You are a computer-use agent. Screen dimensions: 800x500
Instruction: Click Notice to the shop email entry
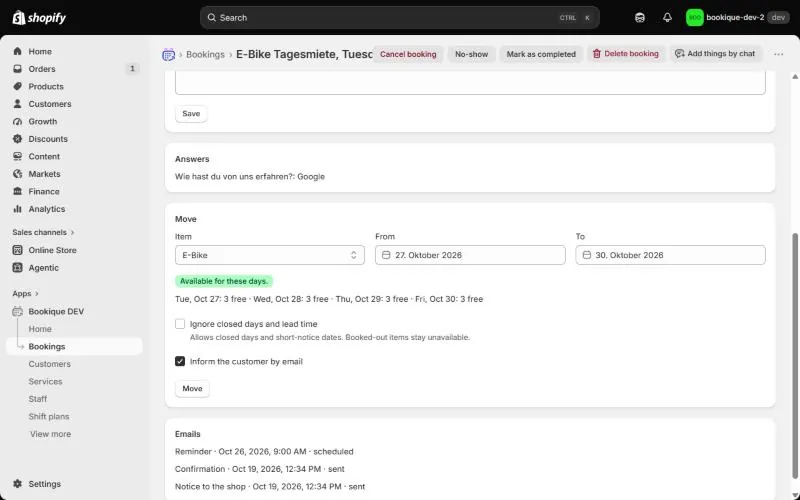270,487
